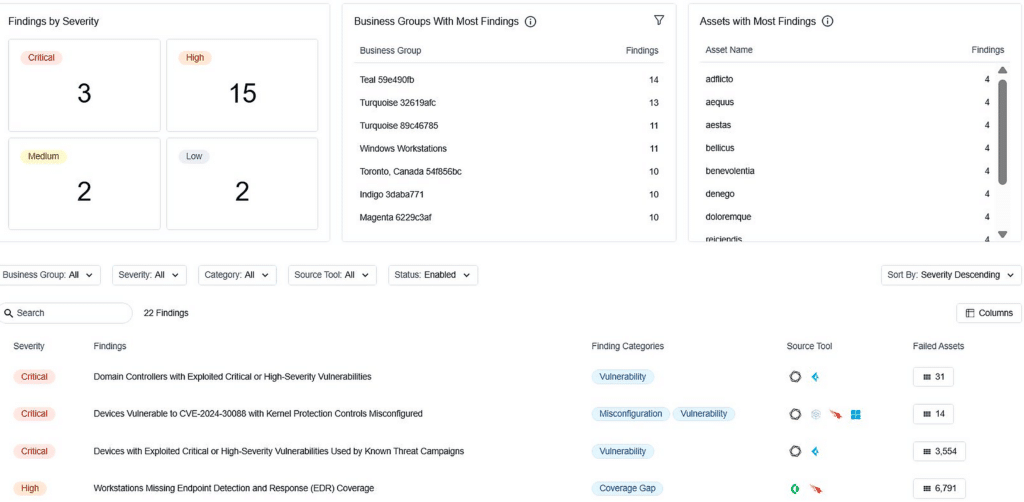This screenshot has width=1024, height=502.
Task: Click info icon beside Business Groups With Most Findings
Action: [x=530, y=21]
